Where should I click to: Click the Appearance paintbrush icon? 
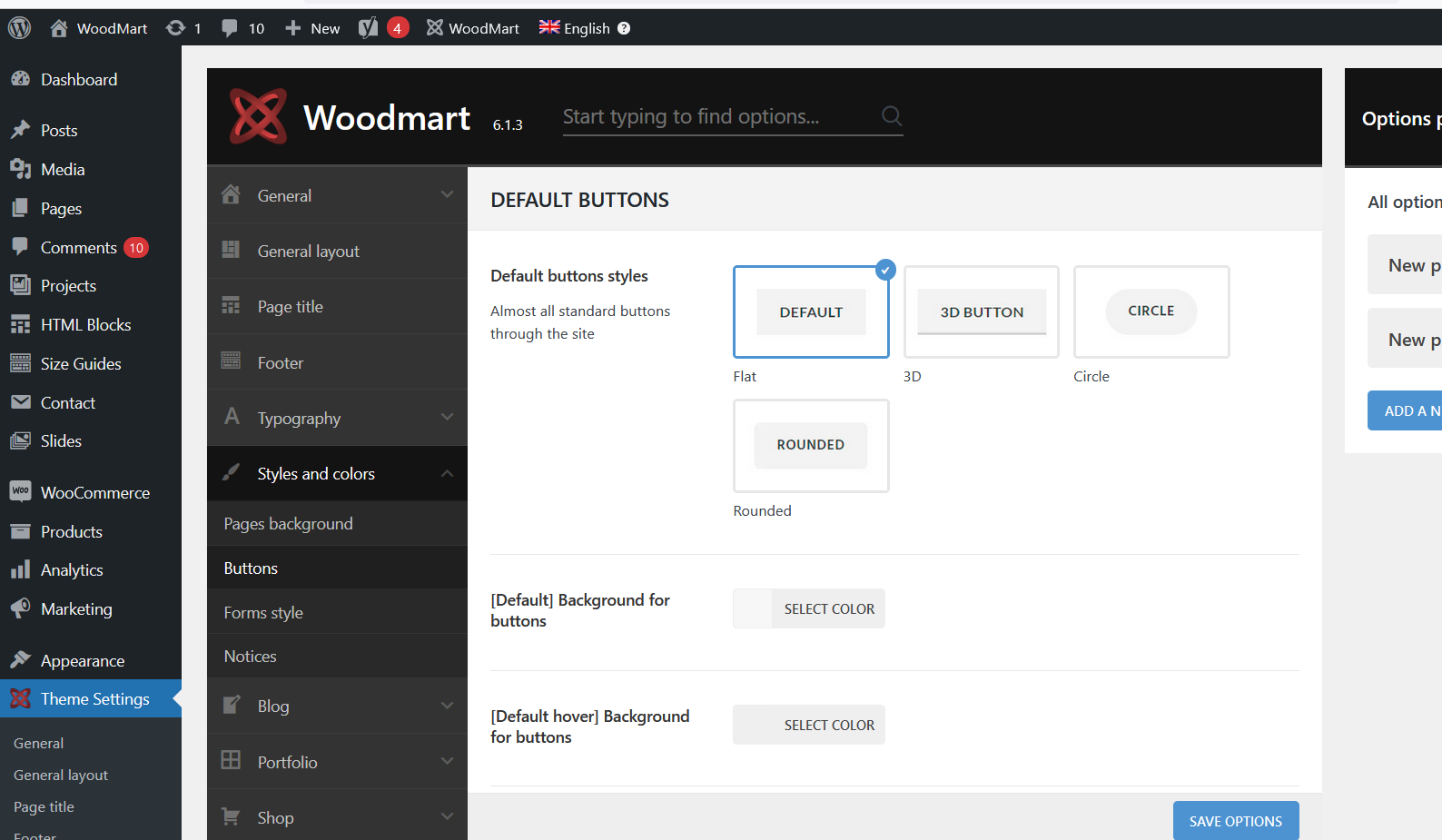[x=20, y=660]
